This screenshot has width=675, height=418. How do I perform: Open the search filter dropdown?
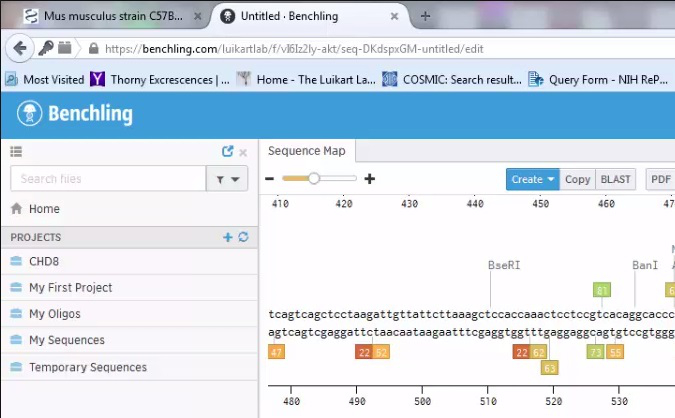coord(227,179)
